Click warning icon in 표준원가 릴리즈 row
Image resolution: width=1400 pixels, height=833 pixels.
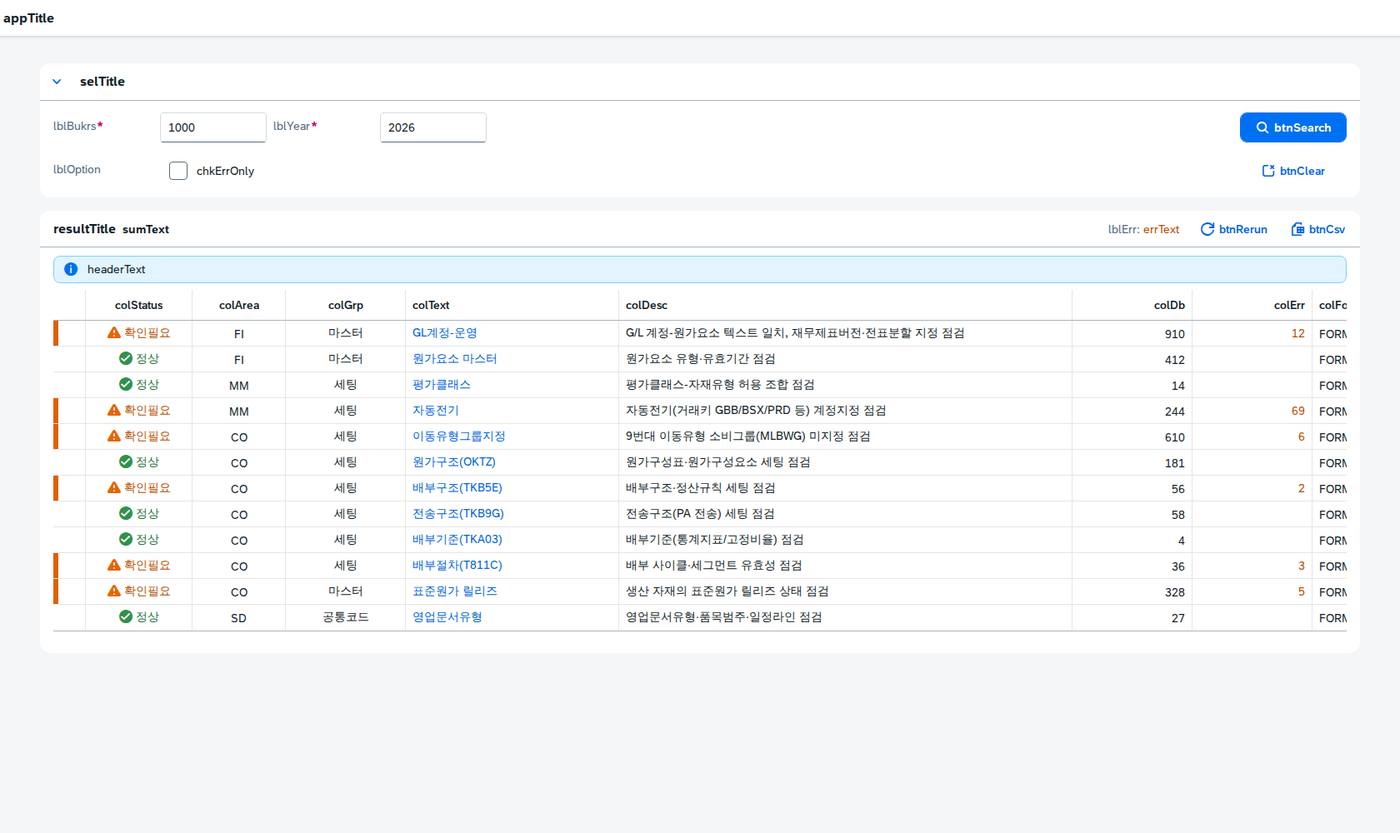pos(114,591)
